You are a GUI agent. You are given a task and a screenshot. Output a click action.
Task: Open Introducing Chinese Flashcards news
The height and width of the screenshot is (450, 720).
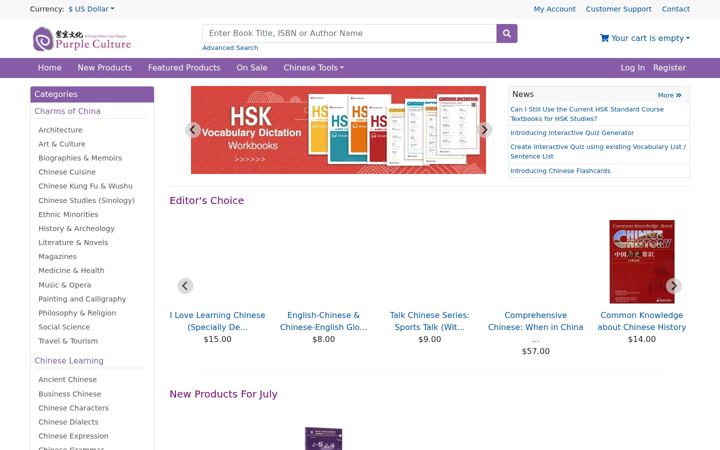point(560,171)
